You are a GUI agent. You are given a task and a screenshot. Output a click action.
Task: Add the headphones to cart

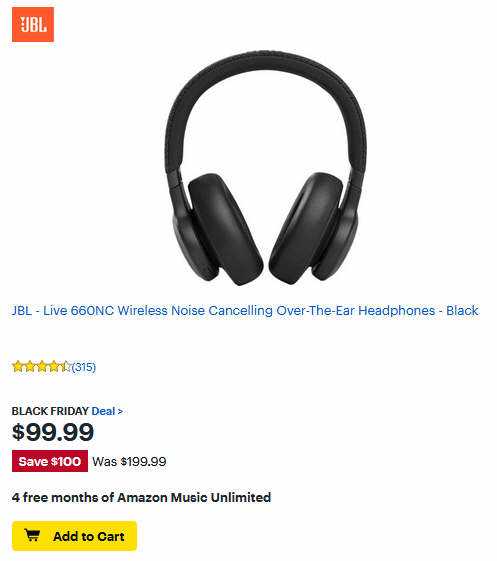pos(74,536)
